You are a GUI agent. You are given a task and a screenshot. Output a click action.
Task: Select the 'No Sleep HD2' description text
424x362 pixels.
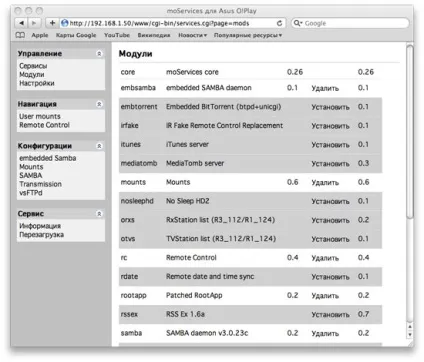pyautogui.click(x=188, y=201)
